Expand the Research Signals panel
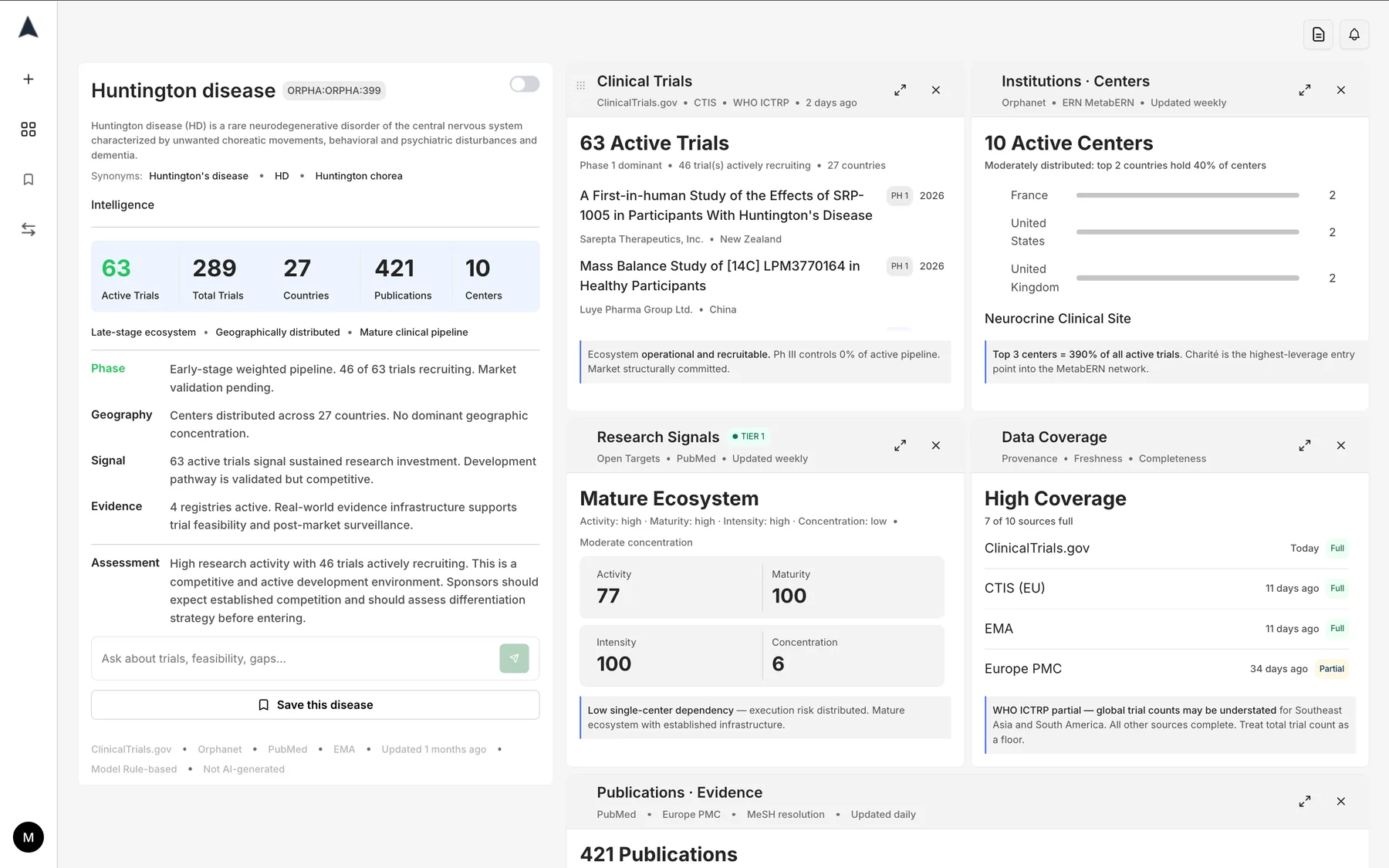 click(x=900, y=445)
